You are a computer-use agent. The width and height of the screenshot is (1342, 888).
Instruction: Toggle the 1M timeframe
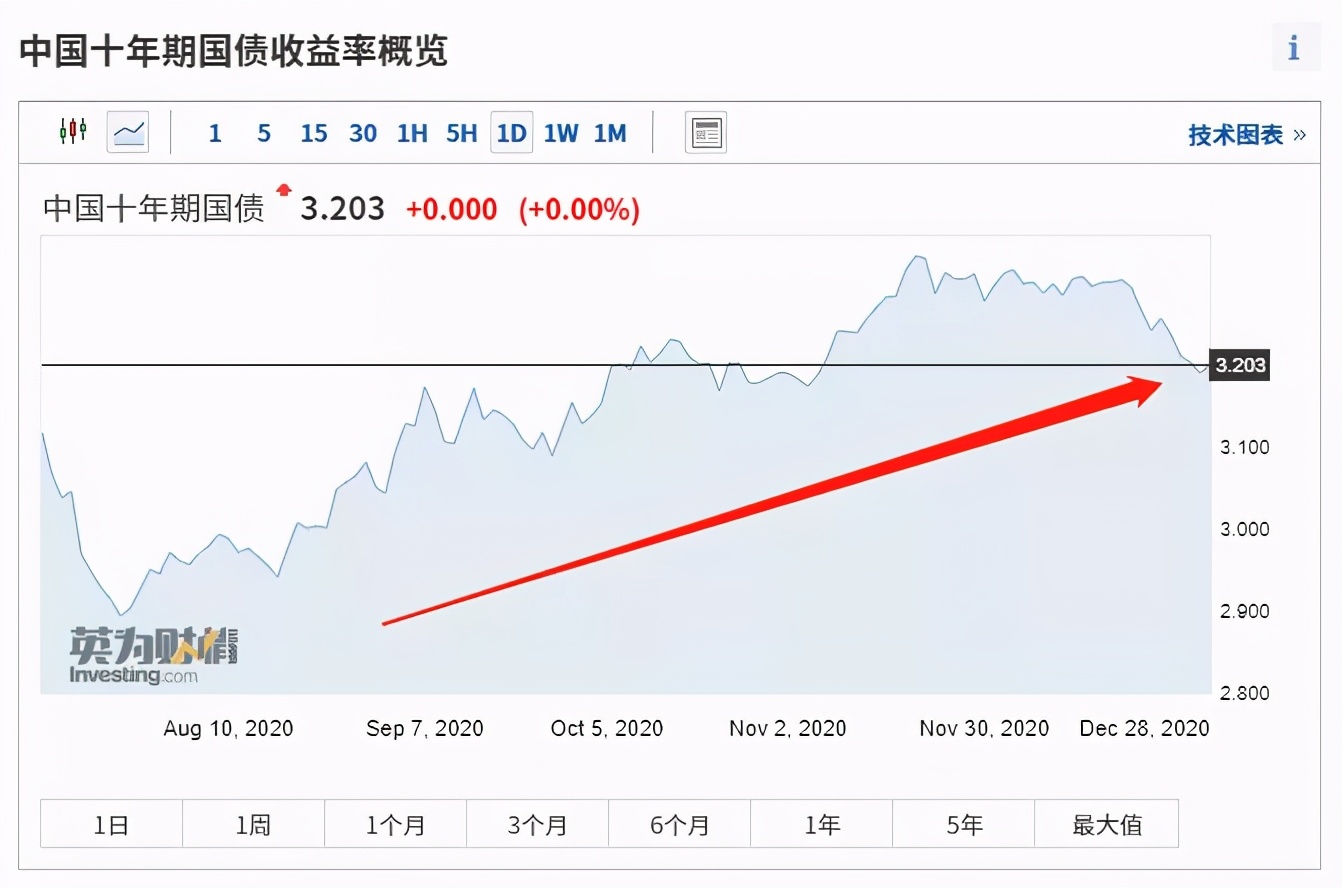tap(610, 132)
